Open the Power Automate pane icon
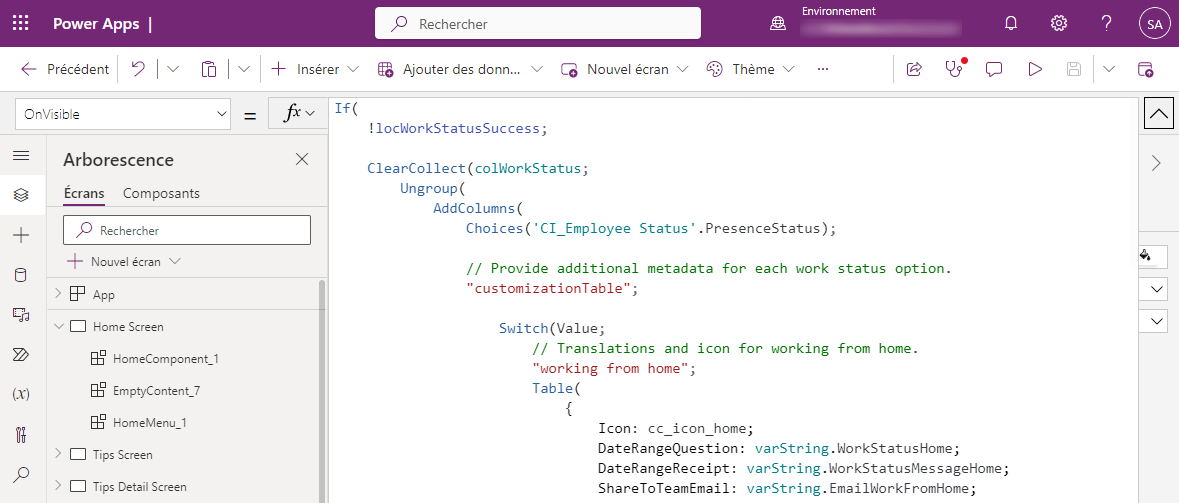The height and width of the screenshot is (503, 1179). 21,355
